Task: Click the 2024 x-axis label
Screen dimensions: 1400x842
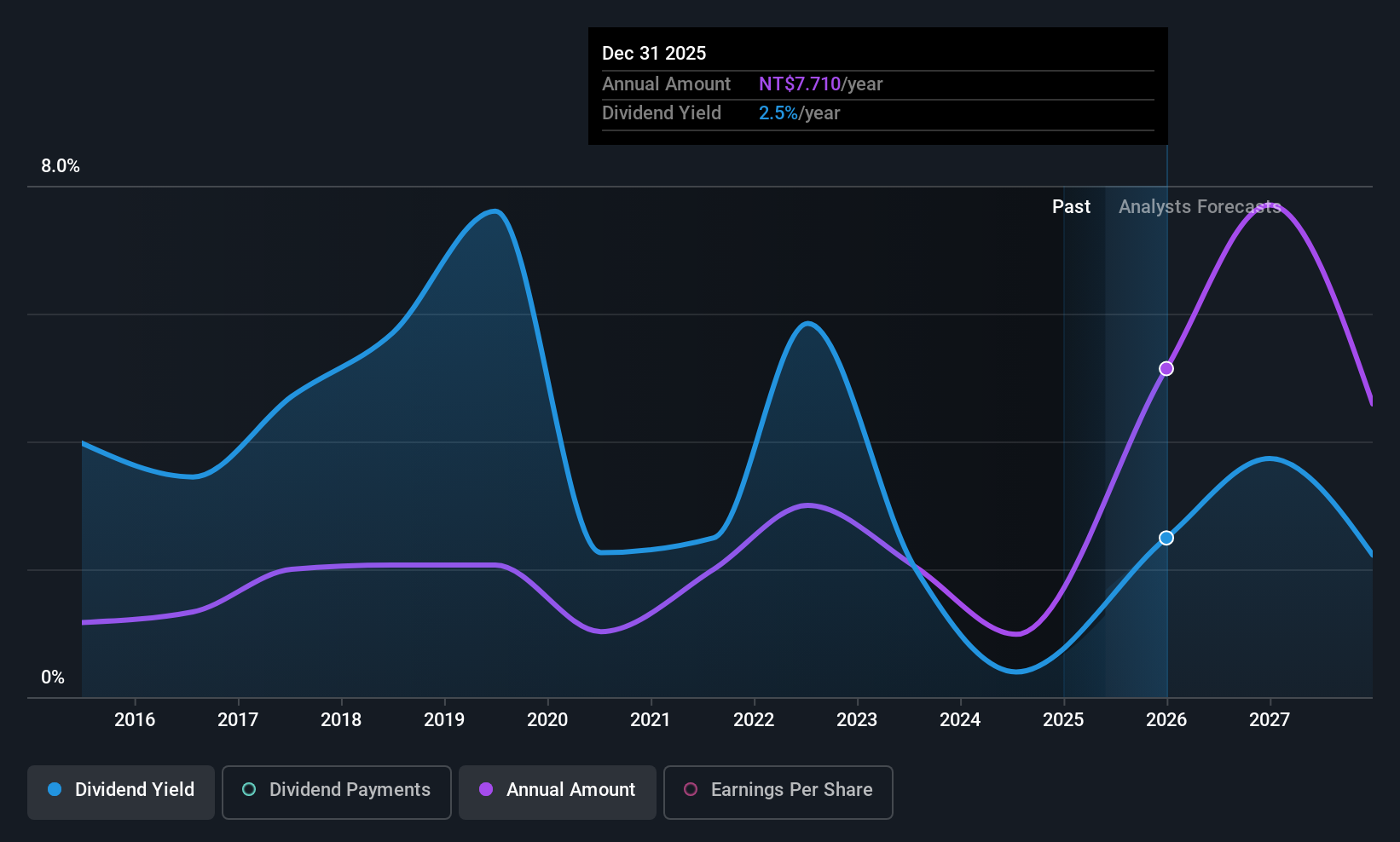Action: tap(960, 719)
